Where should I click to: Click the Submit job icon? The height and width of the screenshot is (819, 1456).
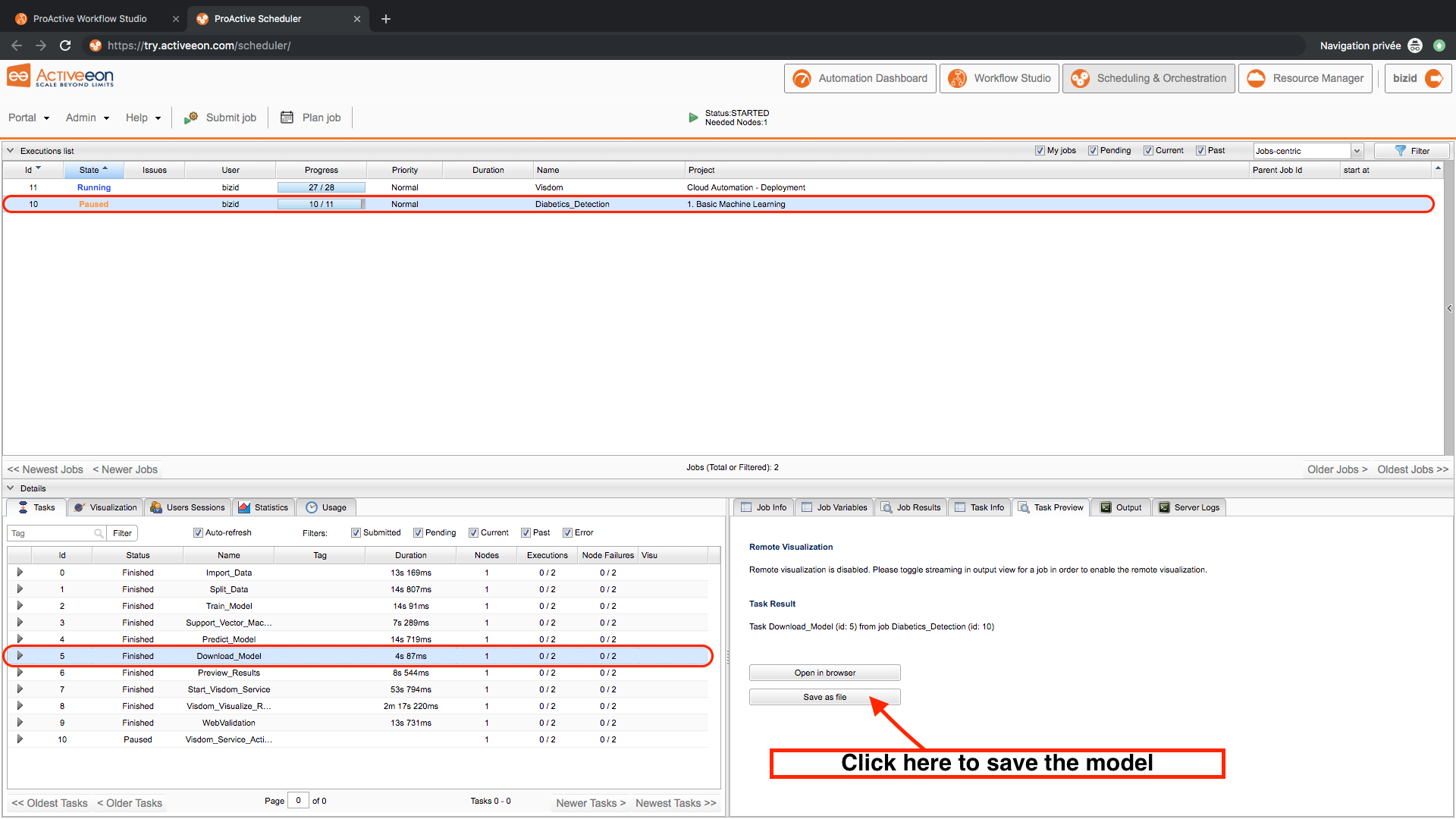[191, 118]
